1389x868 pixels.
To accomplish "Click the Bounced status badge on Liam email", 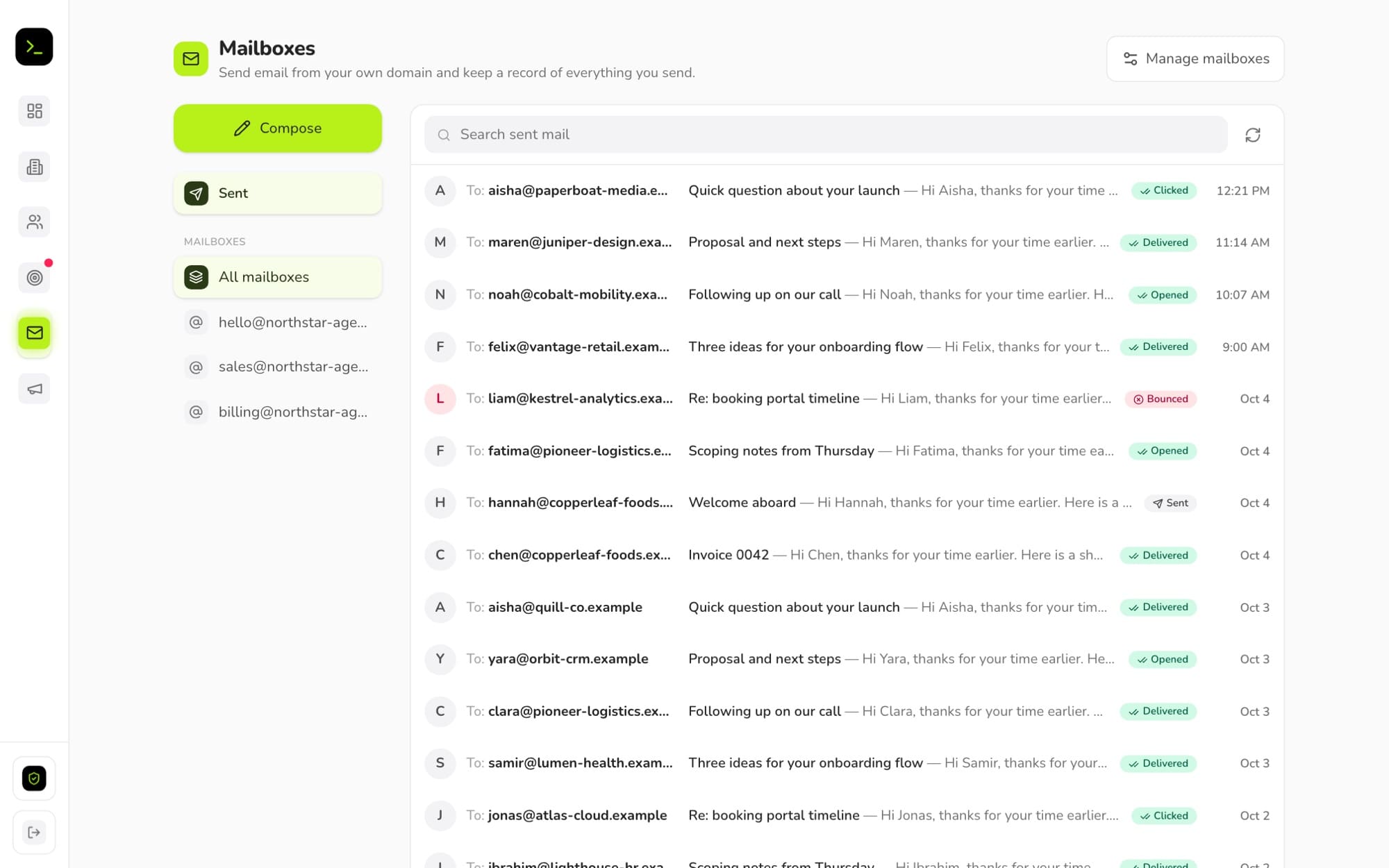I will click(1161, 399).
